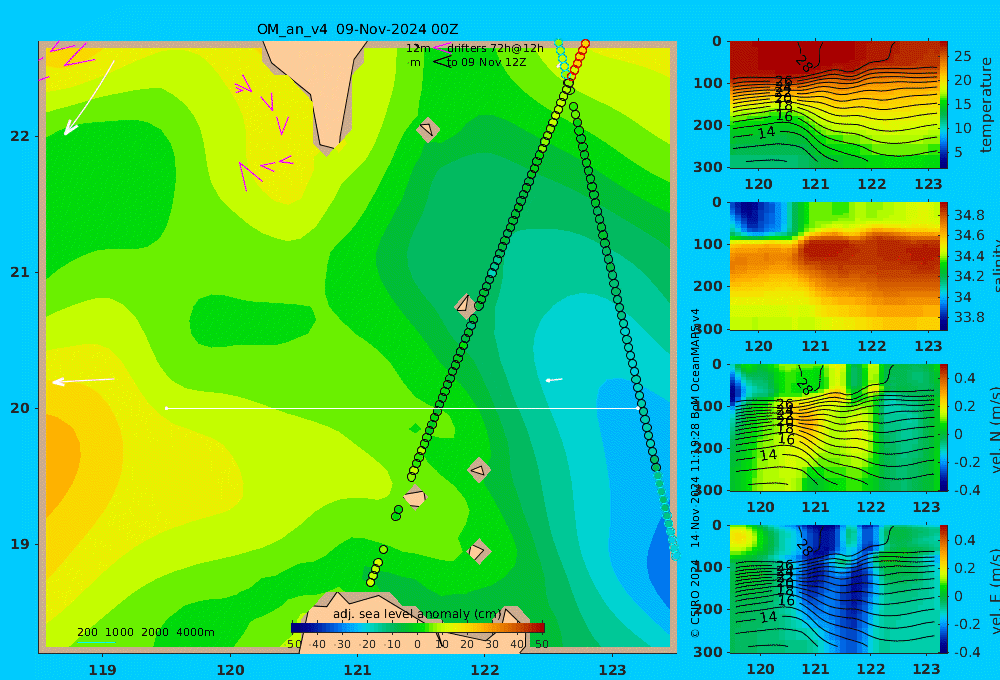Click the yellow drifter circles near the map bottom
The width and height of the screenshot is (1000, 680).
pyautogui.click(x=376, y=566)
